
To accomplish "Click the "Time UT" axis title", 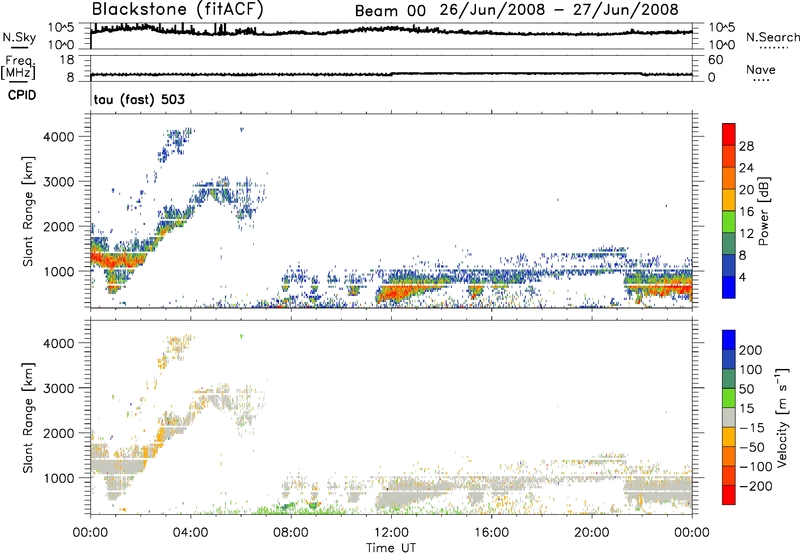I will tap(391, 548).
